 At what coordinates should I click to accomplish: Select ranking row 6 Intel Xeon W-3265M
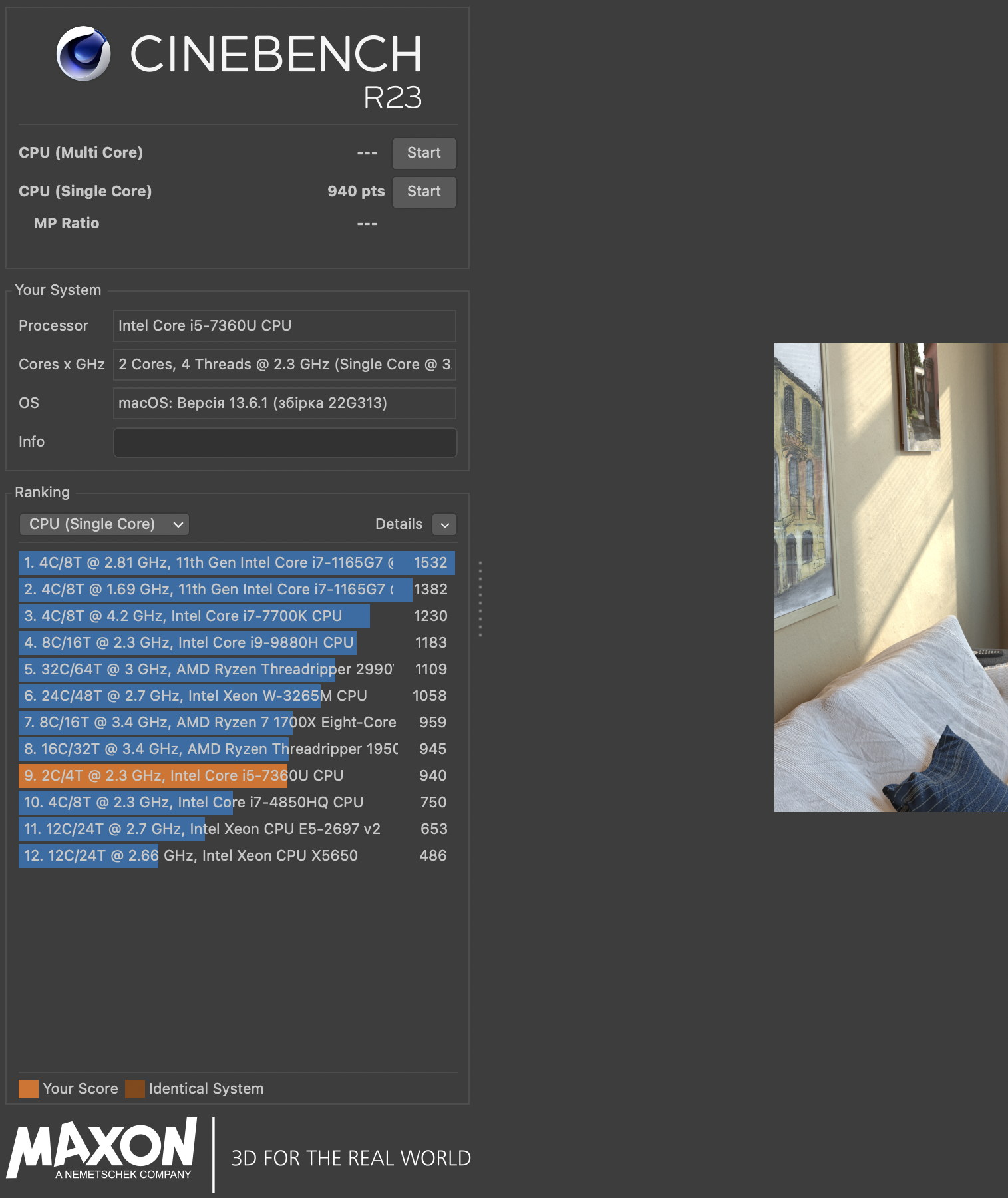[x=237, y=696]
